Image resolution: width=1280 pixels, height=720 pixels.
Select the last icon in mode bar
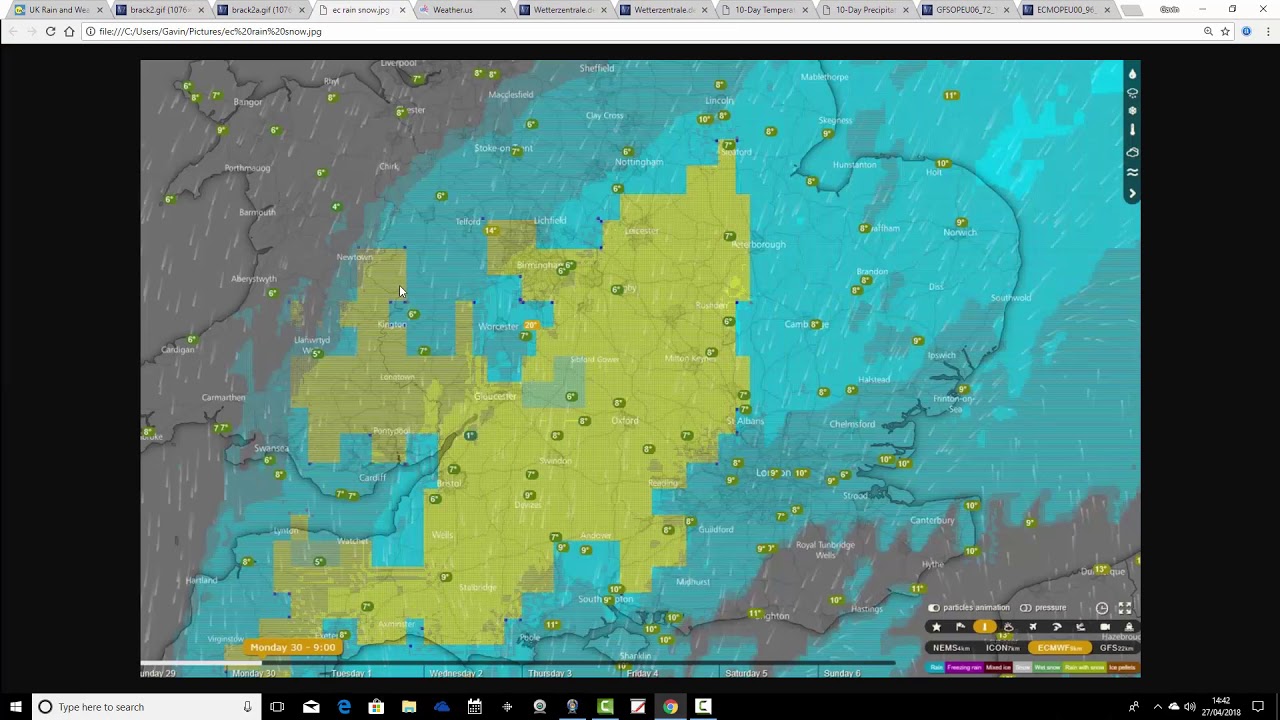[1129, 627]
